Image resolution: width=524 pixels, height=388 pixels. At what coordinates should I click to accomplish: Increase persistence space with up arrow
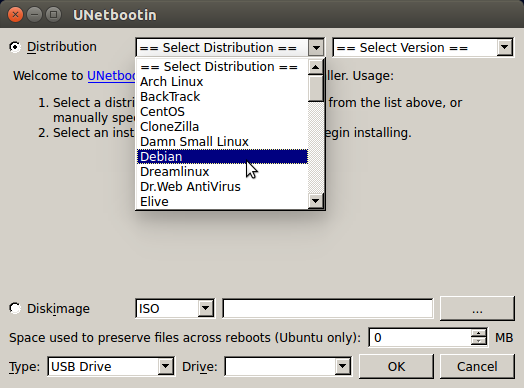click(479, 334)
